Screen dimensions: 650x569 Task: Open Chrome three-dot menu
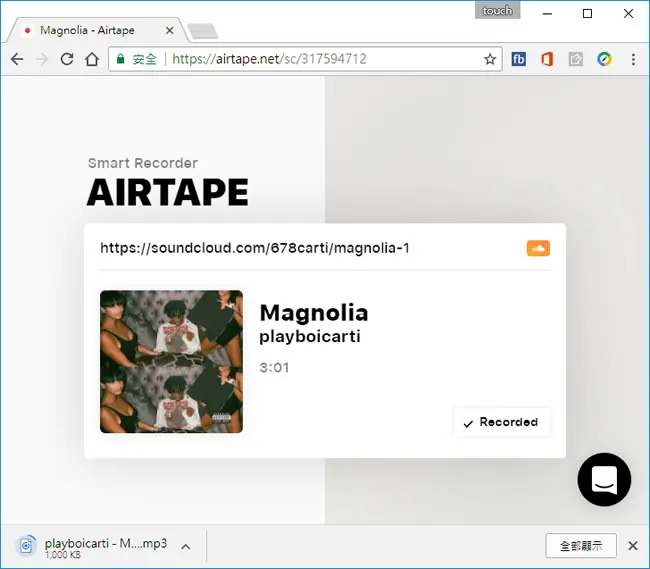pos(633,59)
